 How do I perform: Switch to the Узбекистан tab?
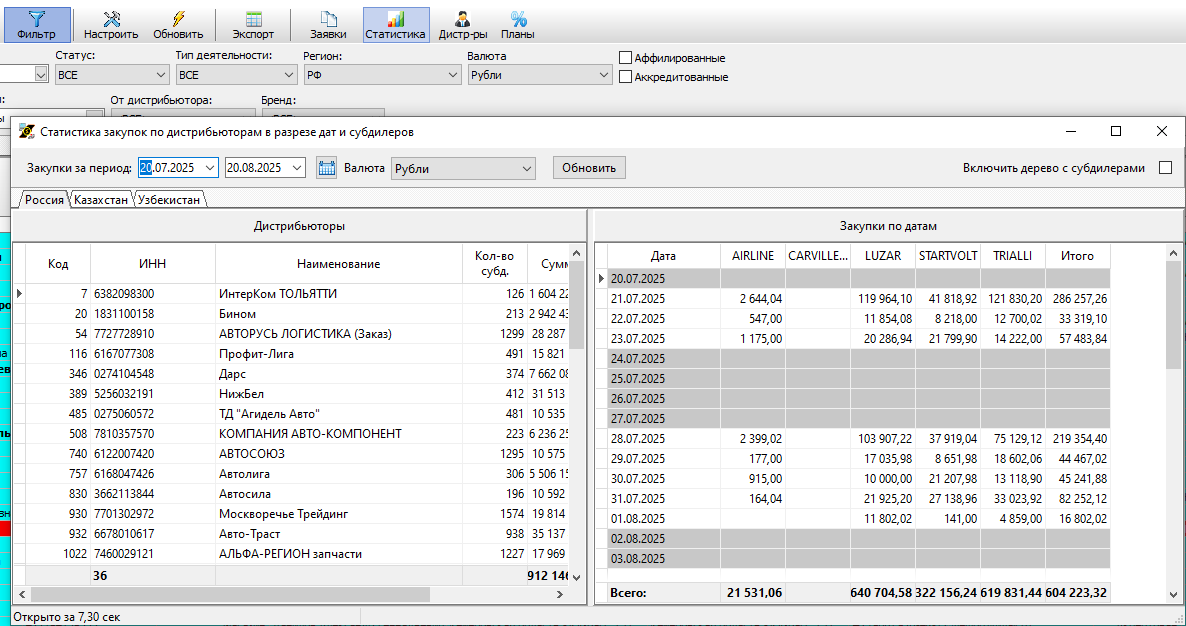coord(169,200)
